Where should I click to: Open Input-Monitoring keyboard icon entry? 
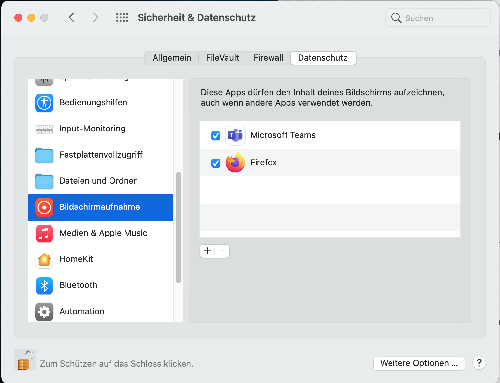click(x=44, y=129)
